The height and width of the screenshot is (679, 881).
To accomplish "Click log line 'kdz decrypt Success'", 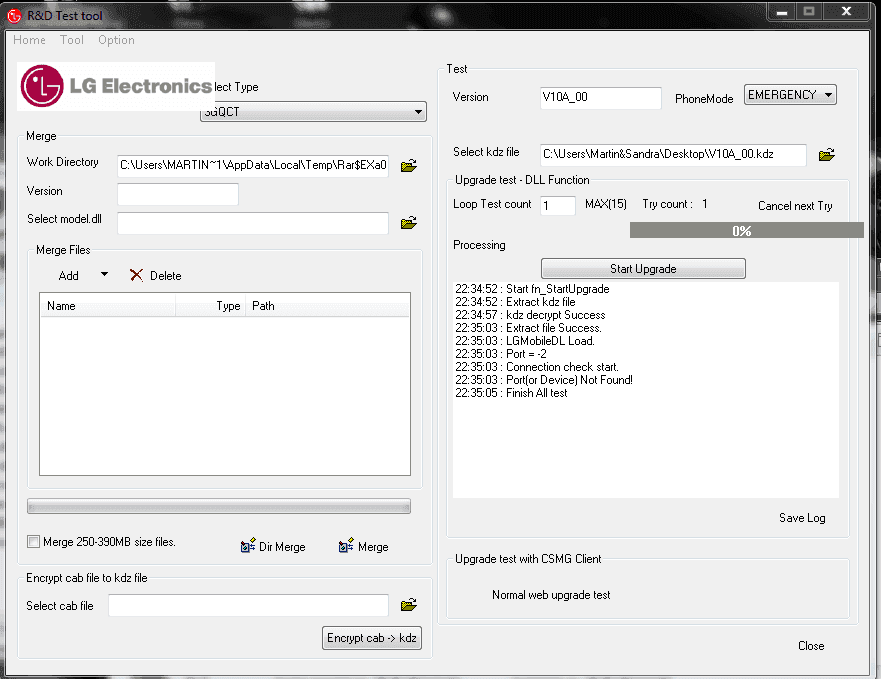I will [x=530, y=315].
